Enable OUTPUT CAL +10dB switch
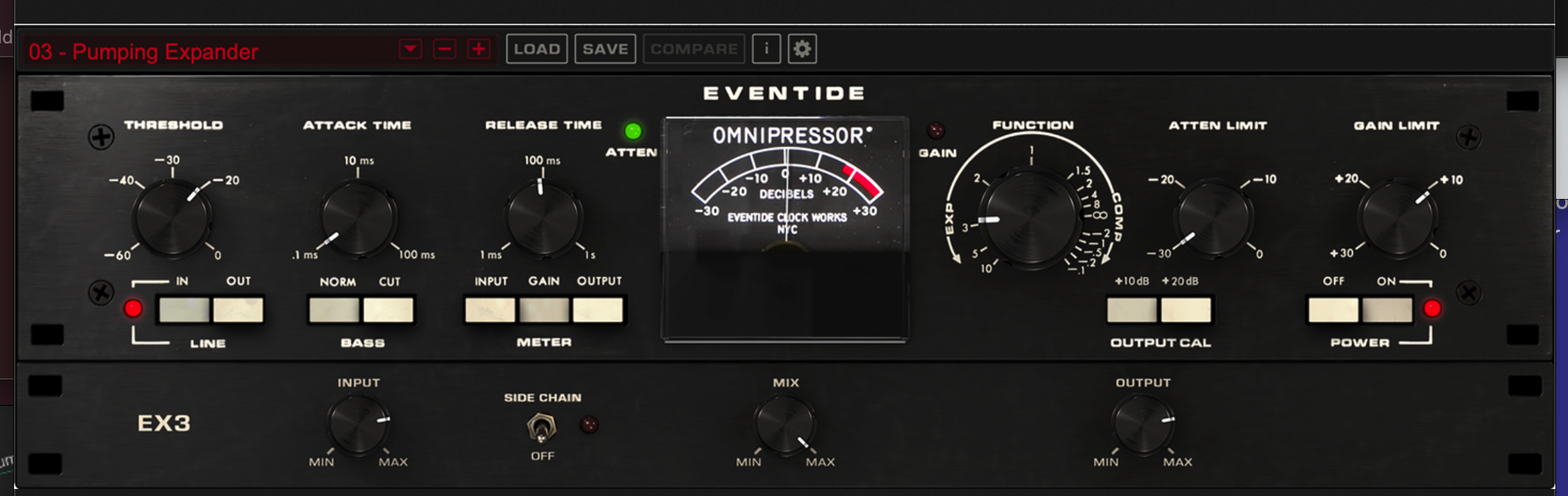 (1132, 310)
